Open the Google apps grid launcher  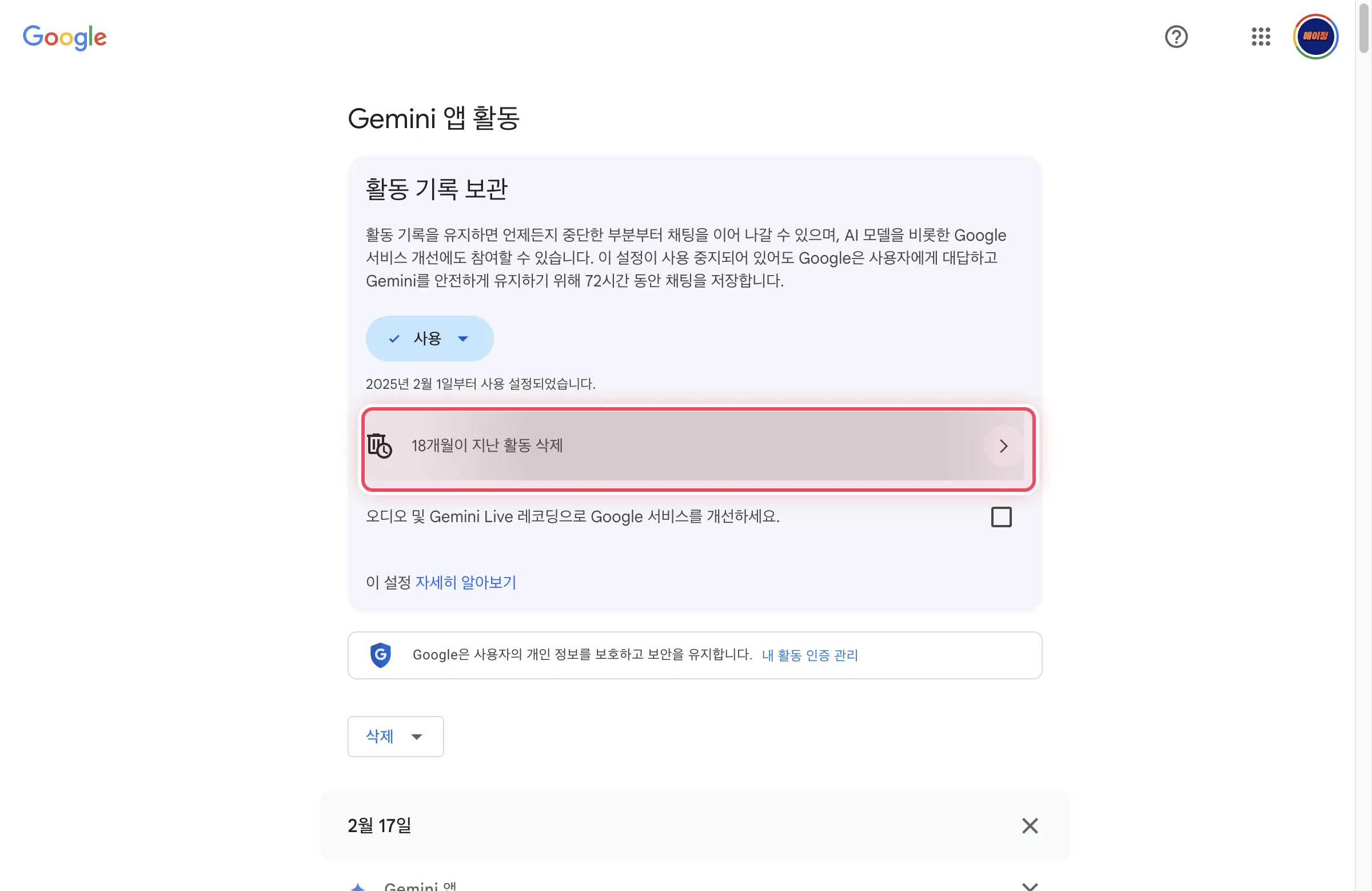(1261, 37)
